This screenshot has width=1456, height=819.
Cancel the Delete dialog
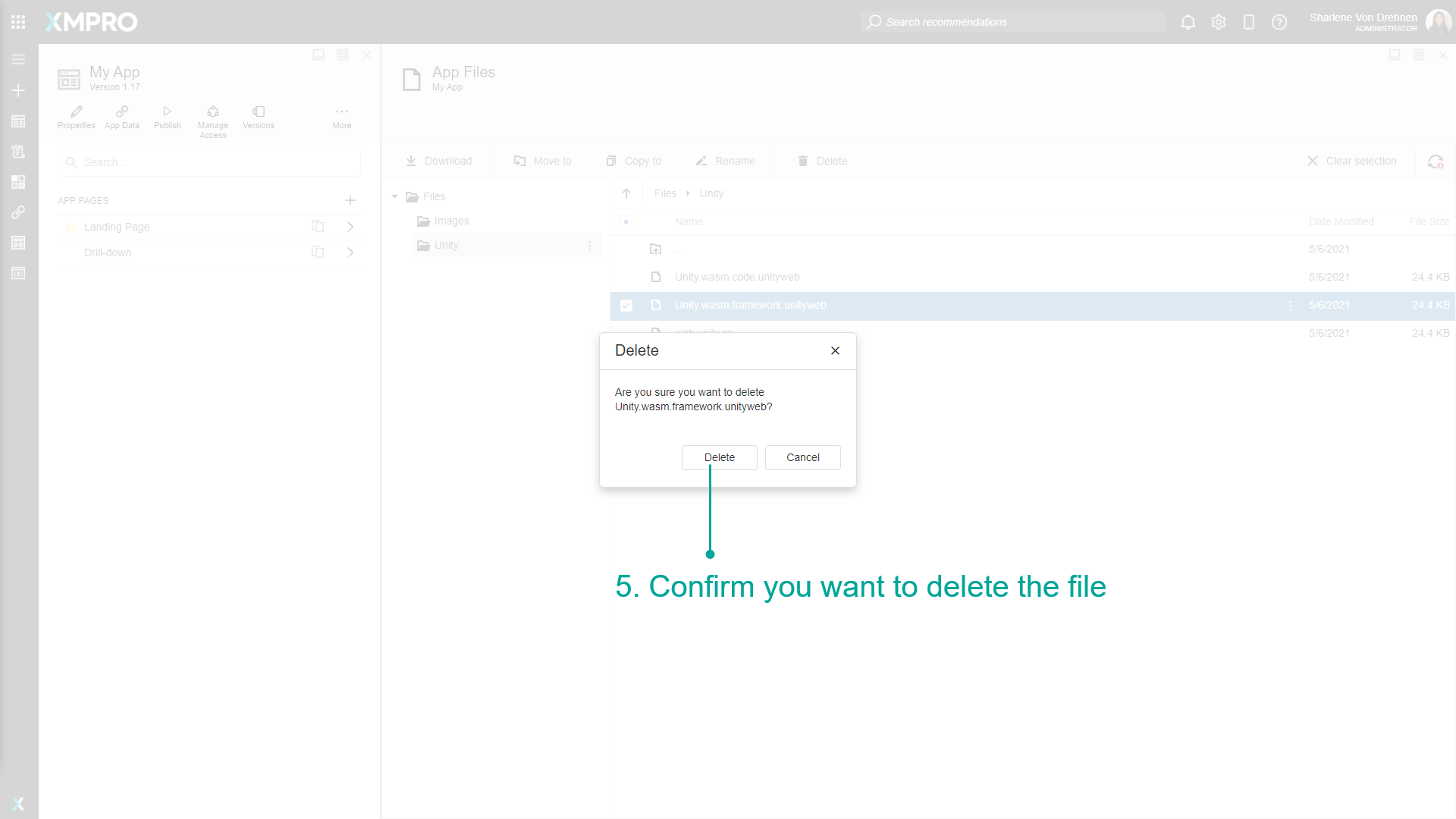click(x=802, y=457)
